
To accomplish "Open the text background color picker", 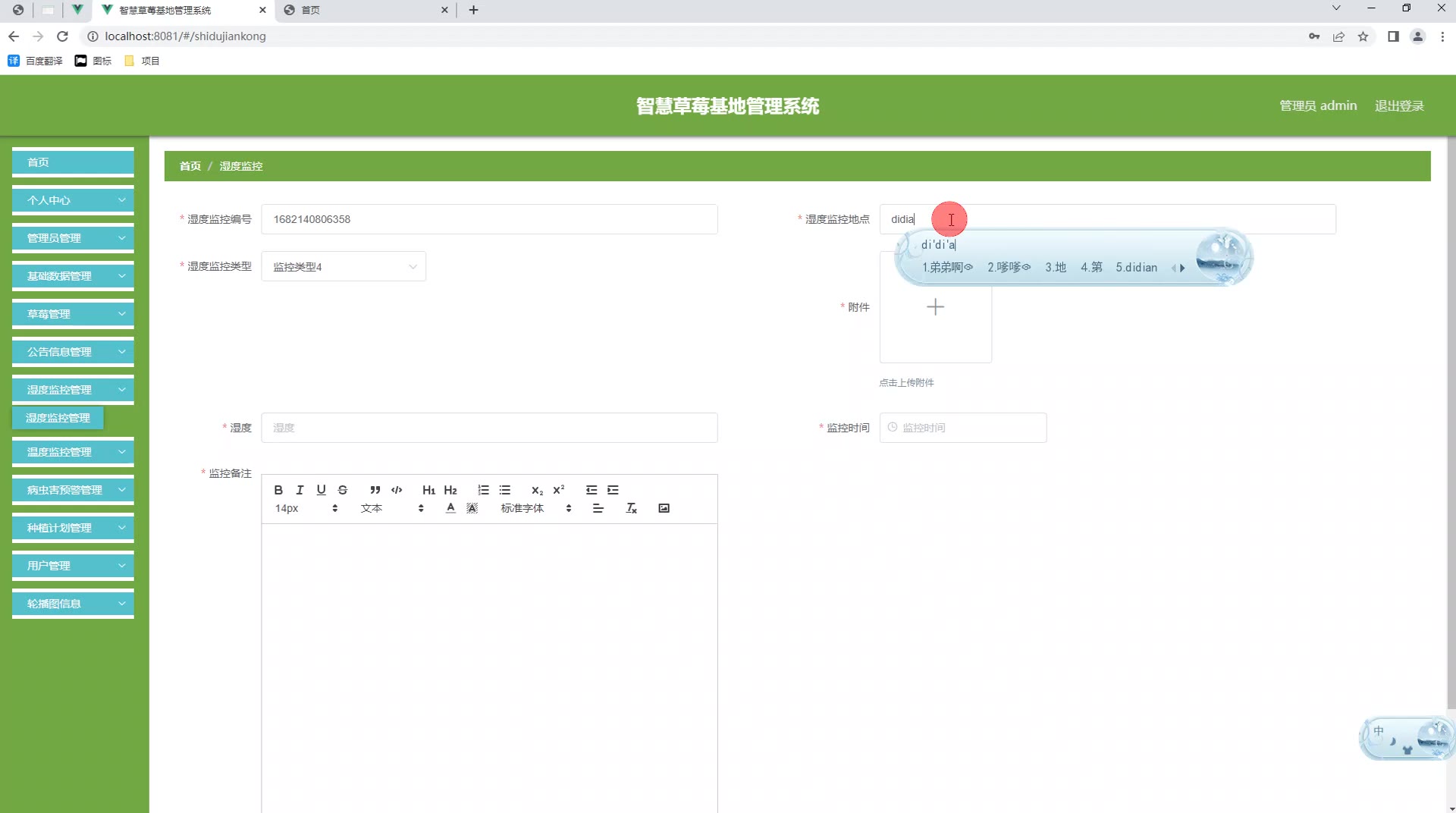I will pos(472,508).
